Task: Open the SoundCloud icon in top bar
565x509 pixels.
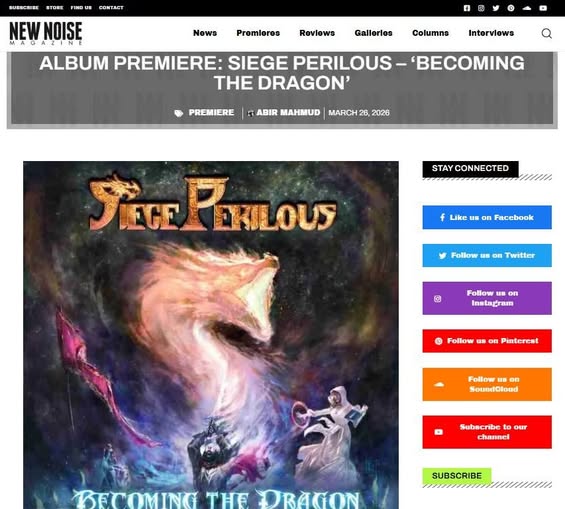Action: [x=527, y=8]
